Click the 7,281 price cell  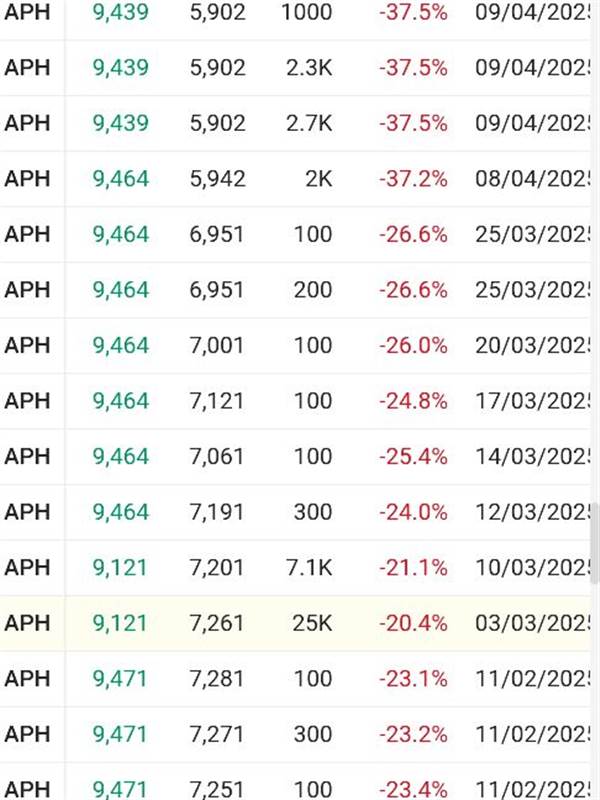[x=217, y=679]
